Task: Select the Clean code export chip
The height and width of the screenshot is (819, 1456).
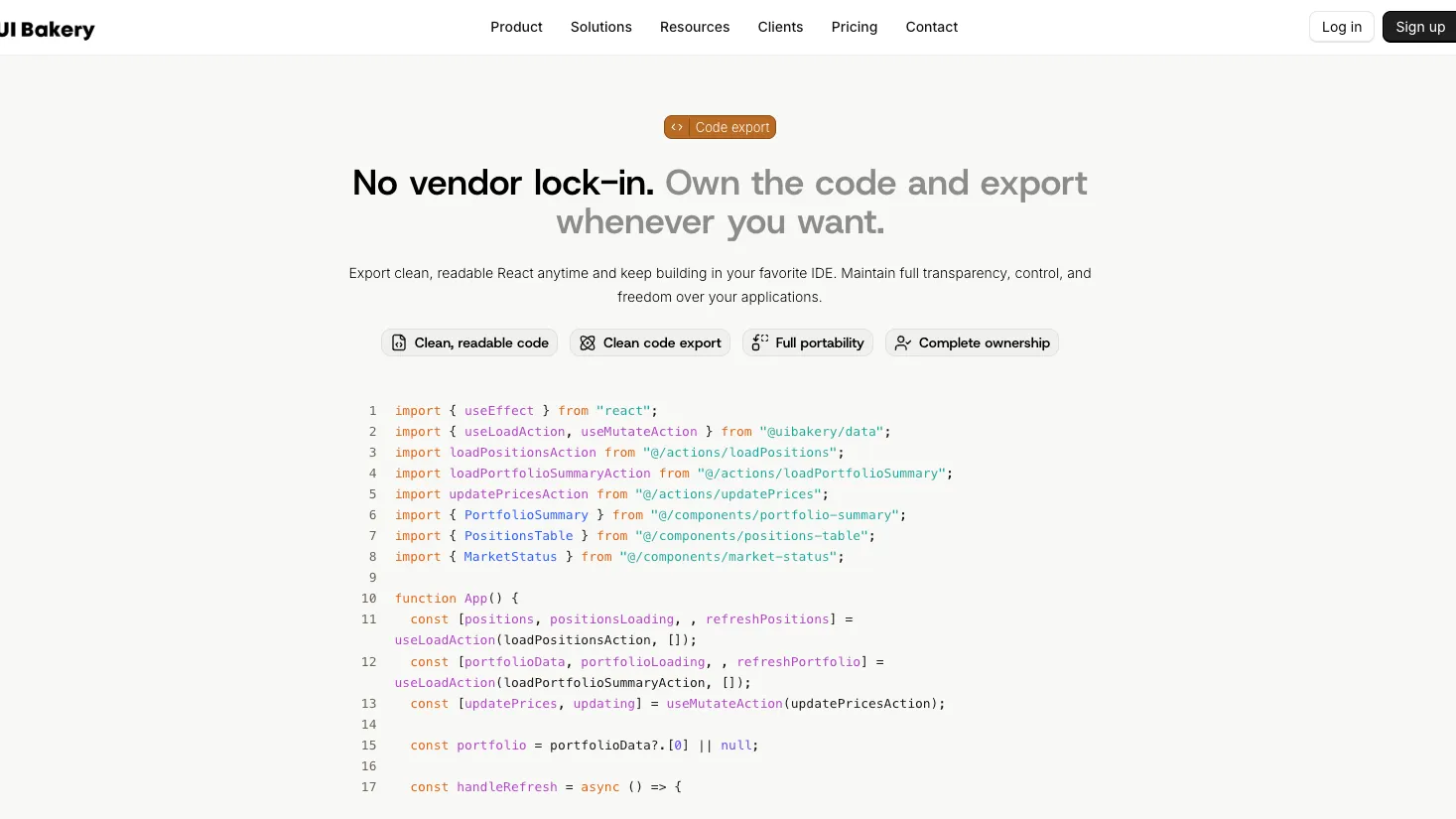Action: coord(650,342)
